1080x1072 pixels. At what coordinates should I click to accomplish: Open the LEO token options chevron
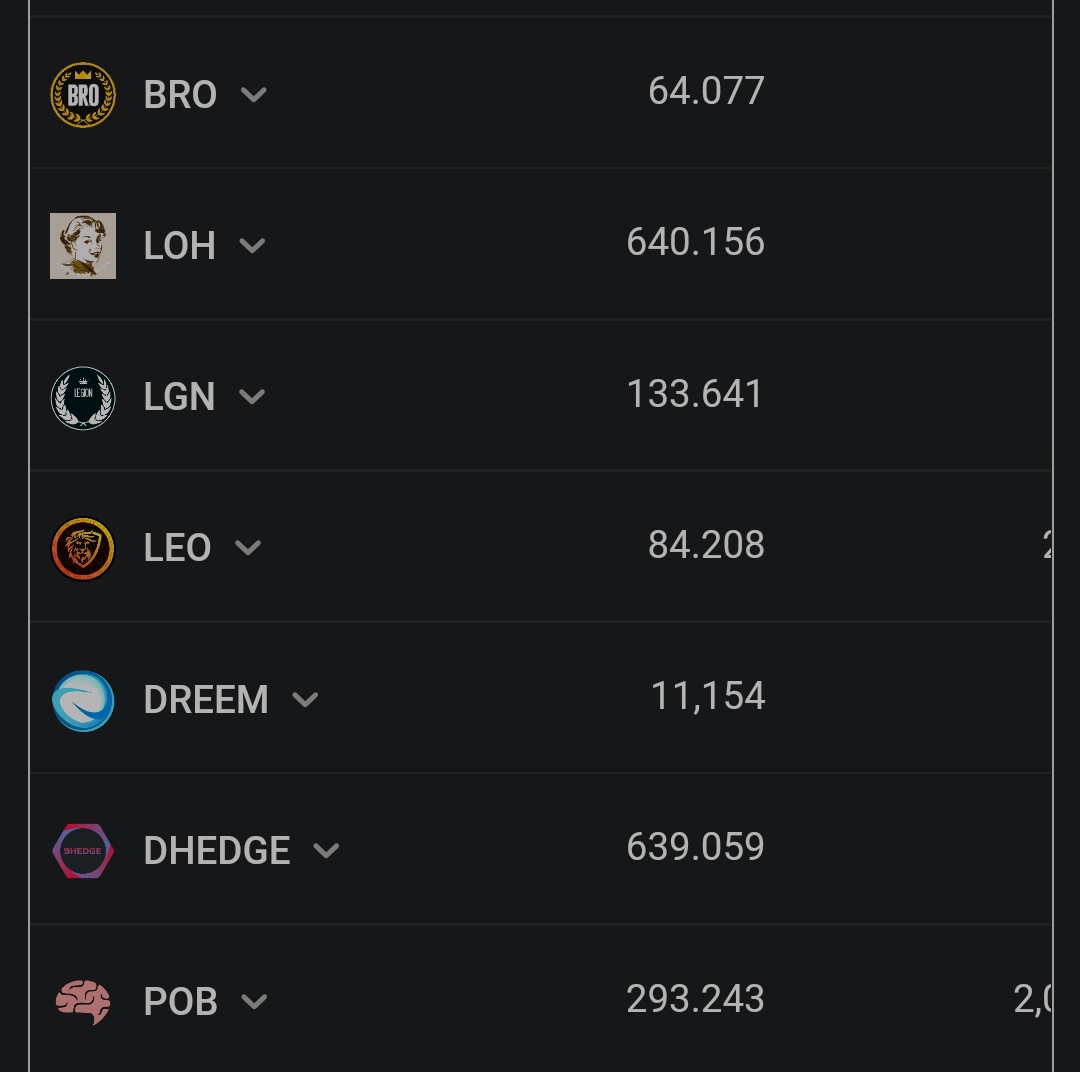[x=248, y=548]
